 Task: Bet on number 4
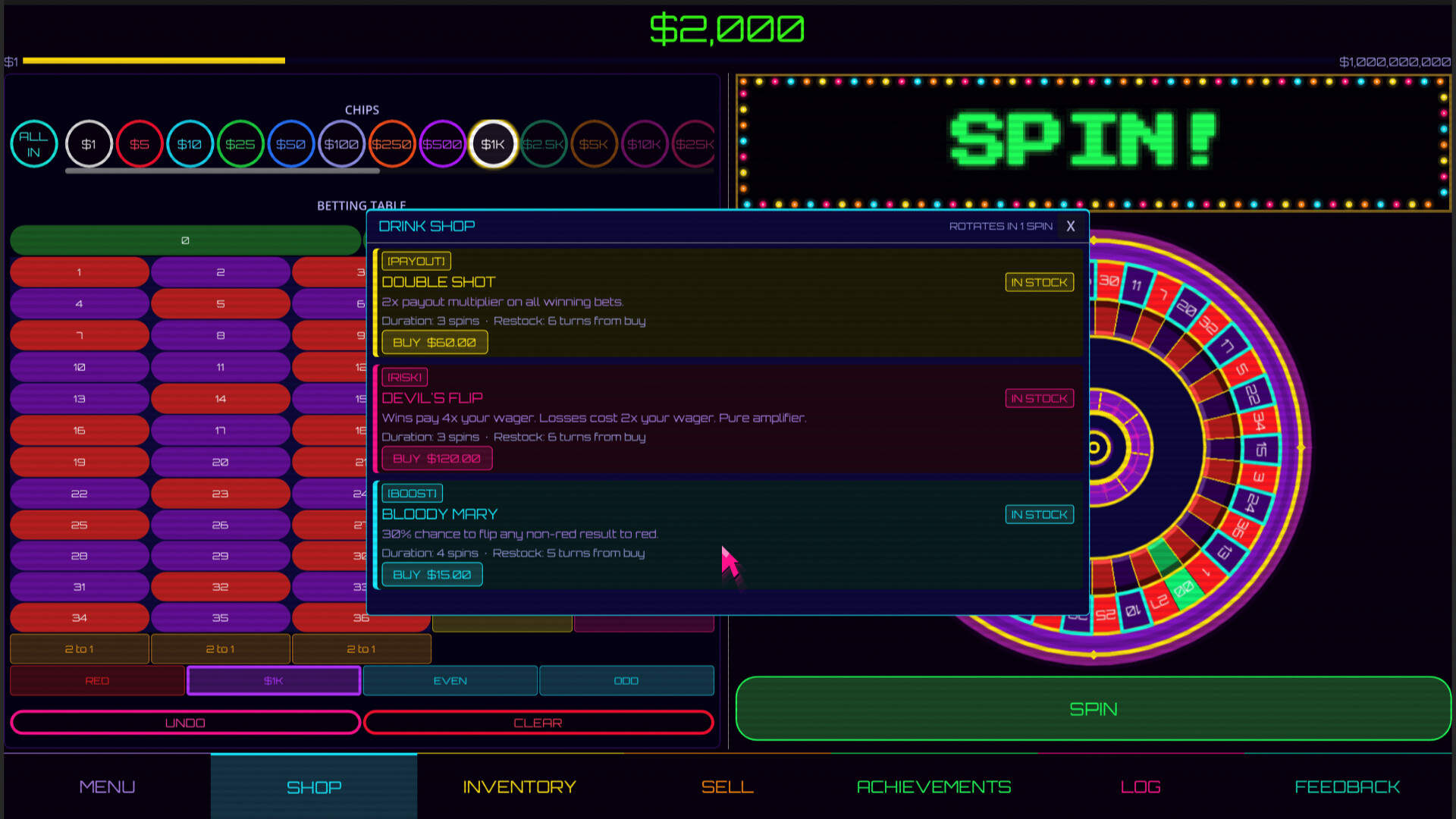click(x=80, y=304)
